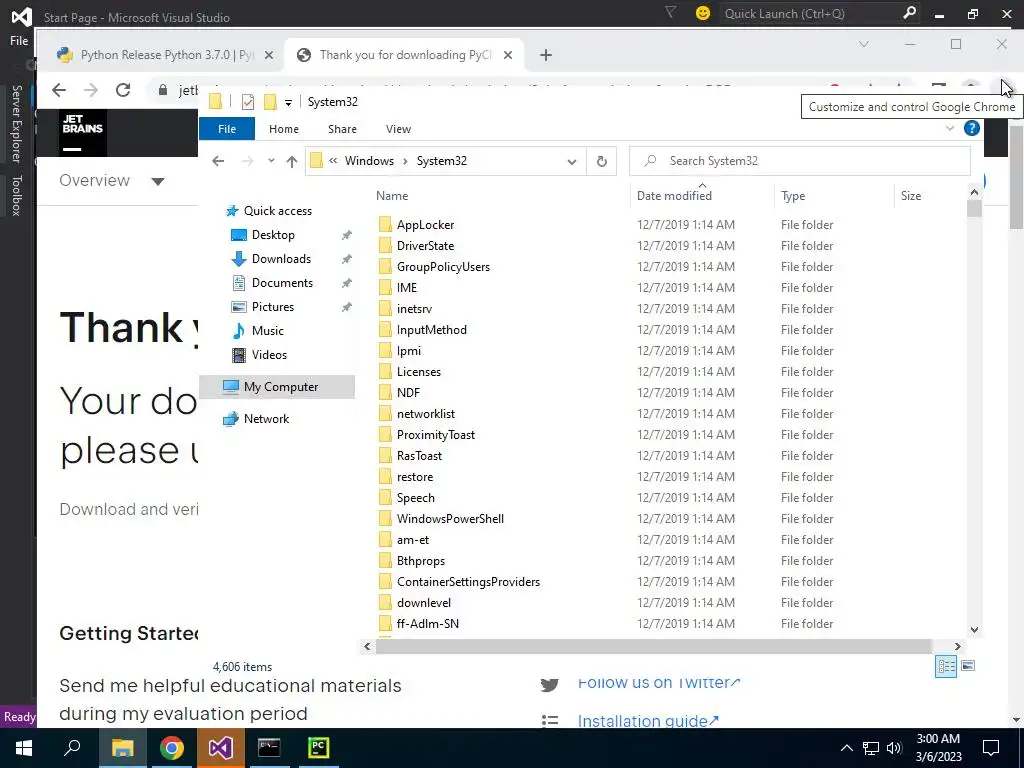The width and height of the screenshot is (1024, 768).
Task: Open the Explorer File menu
Action: [227, 129]
